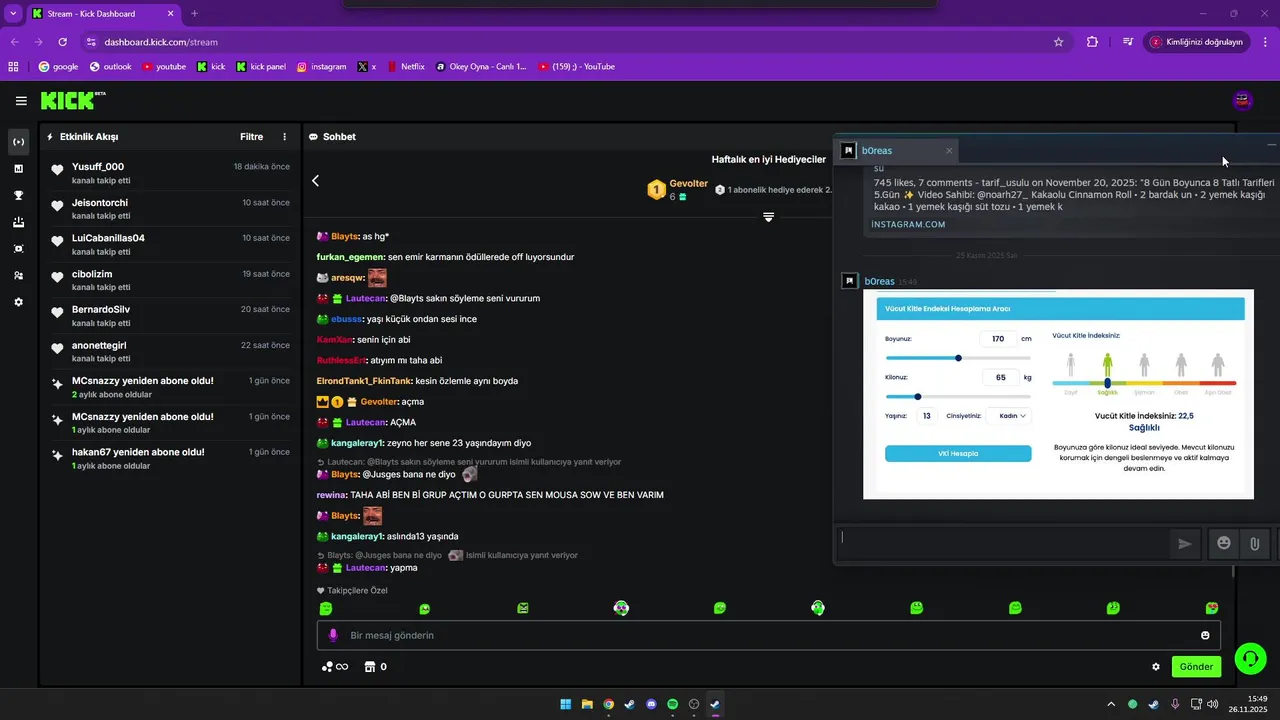Screen dimensions: 1280x720
Task: Open the shop icon with 0
Action: [376, 667]
